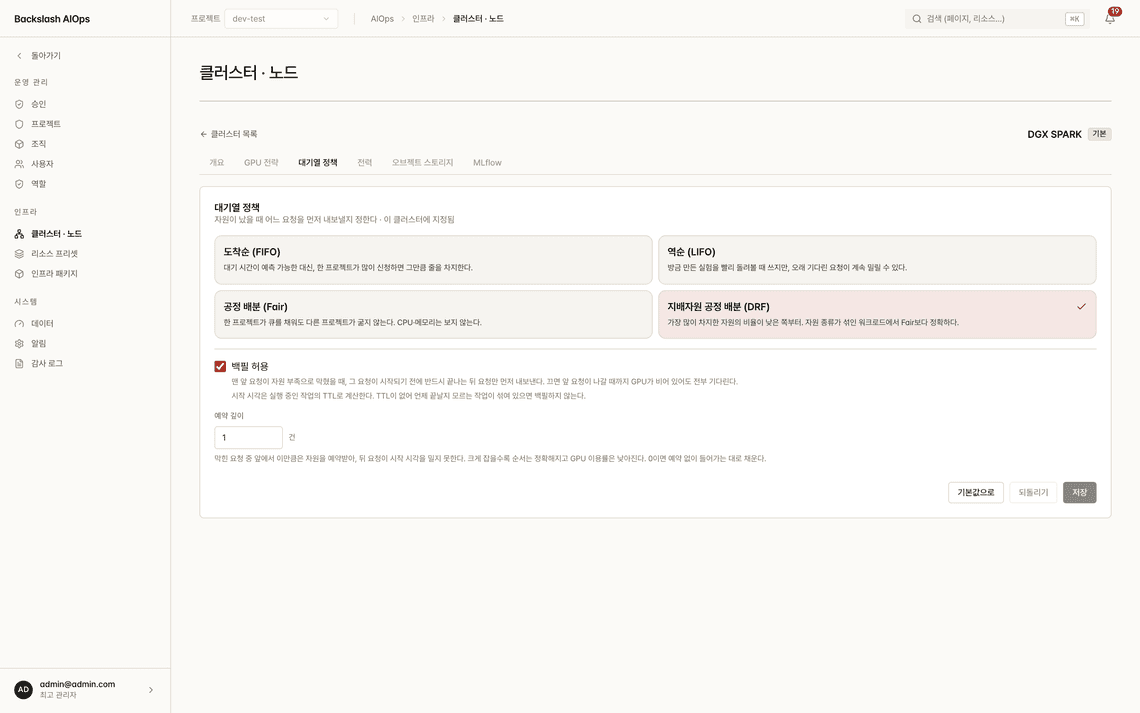The image size is (1140, 713).
Task: Click the AD user avatar
Action: point(23,690)
